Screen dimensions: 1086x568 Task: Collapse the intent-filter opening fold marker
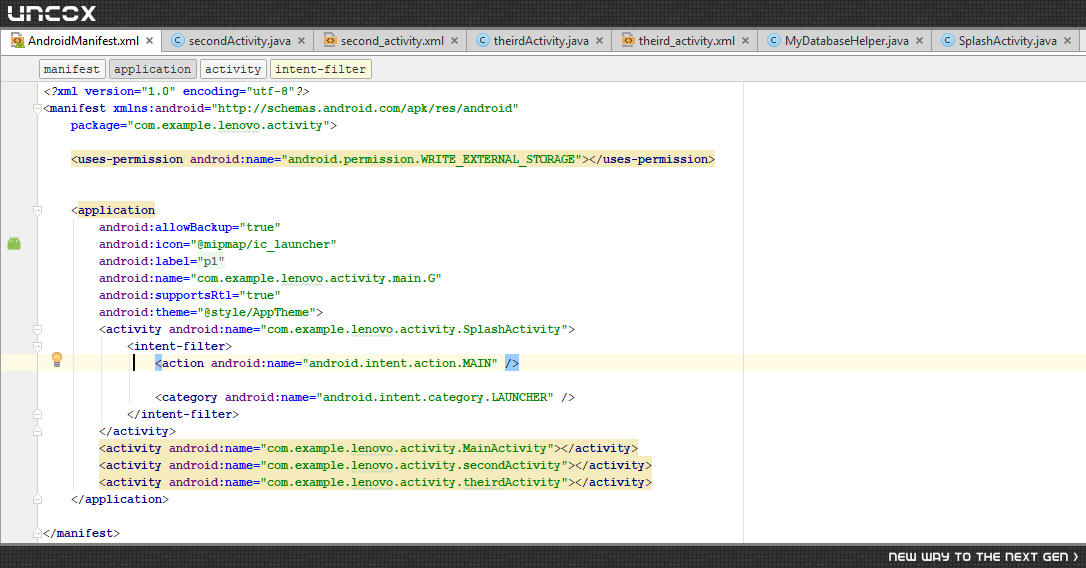37,346
